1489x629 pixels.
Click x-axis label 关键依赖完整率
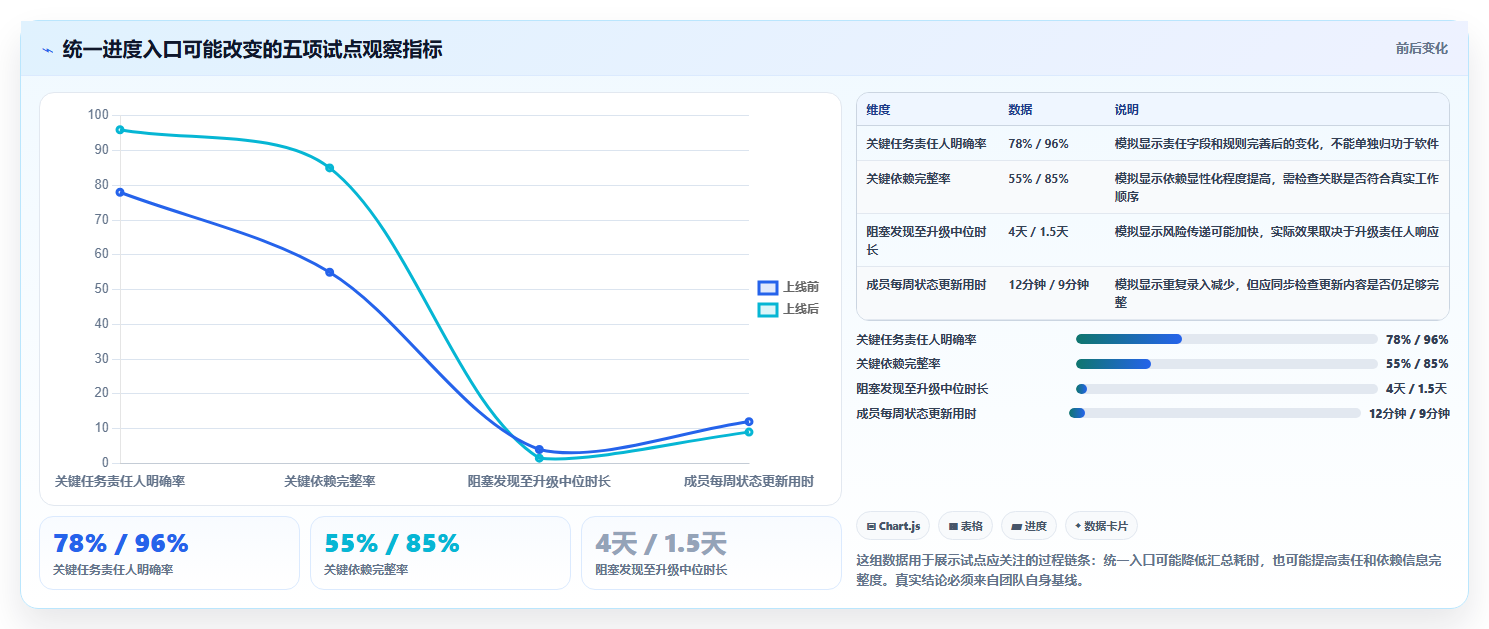point(330,482)
